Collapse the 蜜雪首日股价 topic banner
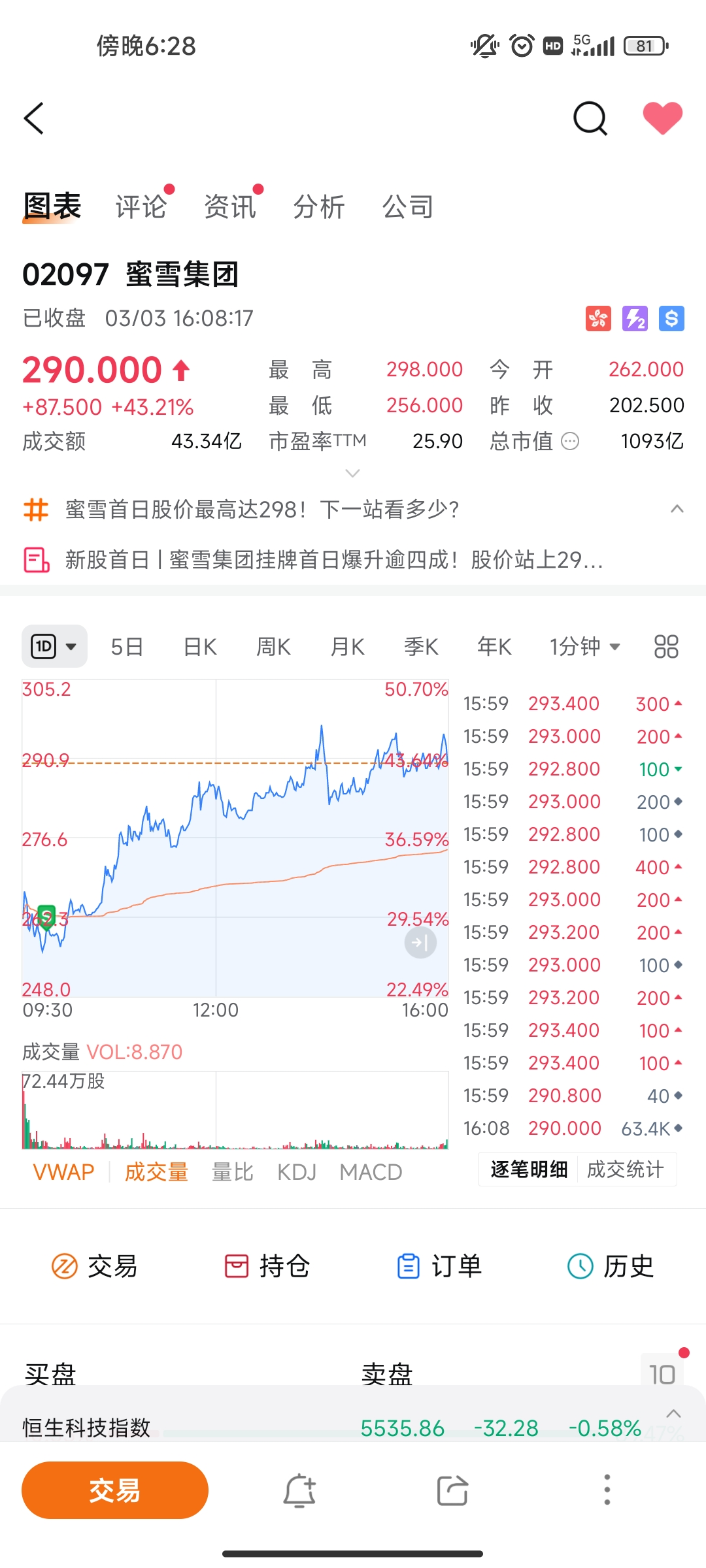The image size is (706, 1568). pos(677,509)
